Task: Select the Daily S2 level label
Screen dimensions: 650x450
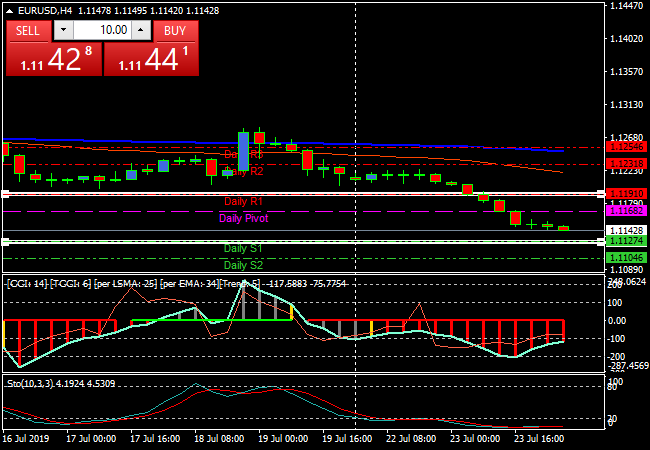Action: pyautogui.click(x=244, y=265)
